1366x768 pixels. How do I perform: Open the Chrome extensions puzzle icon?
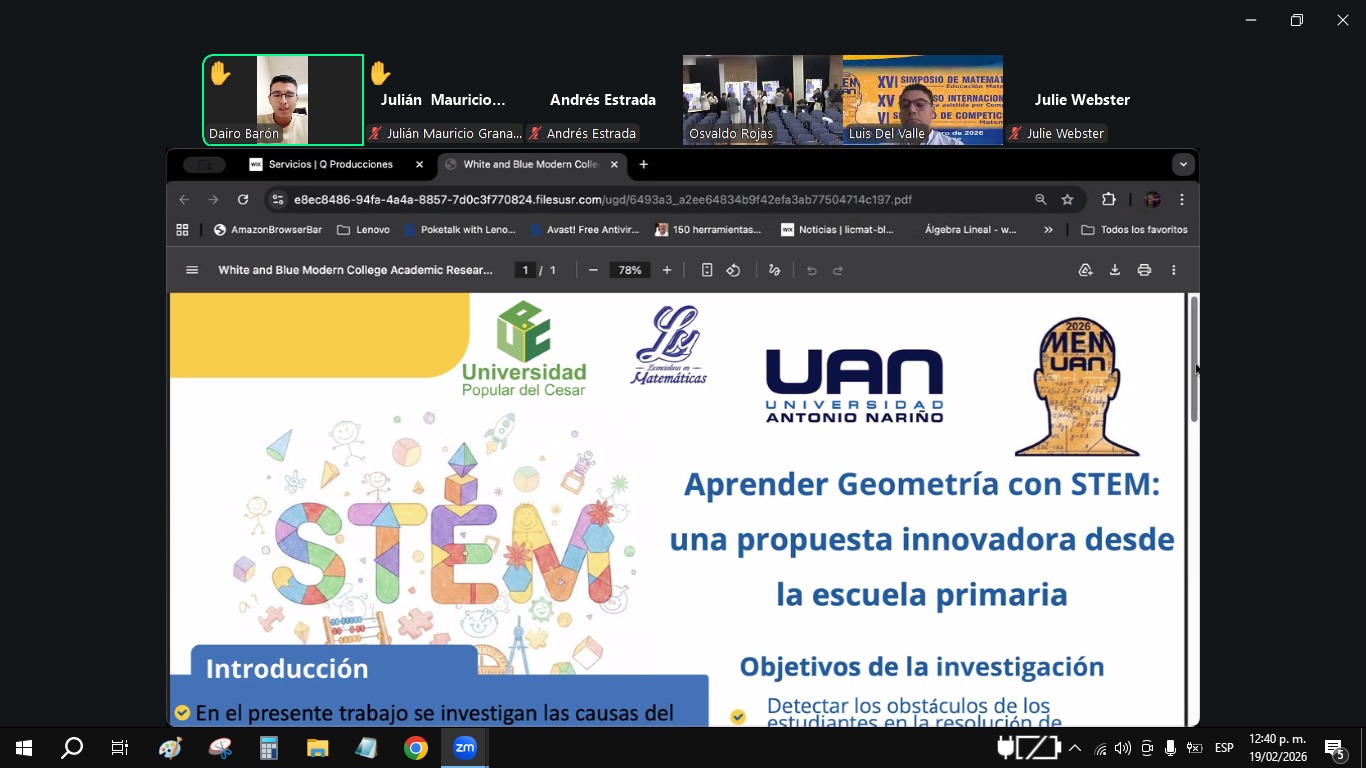click(x=1108, y=199)
